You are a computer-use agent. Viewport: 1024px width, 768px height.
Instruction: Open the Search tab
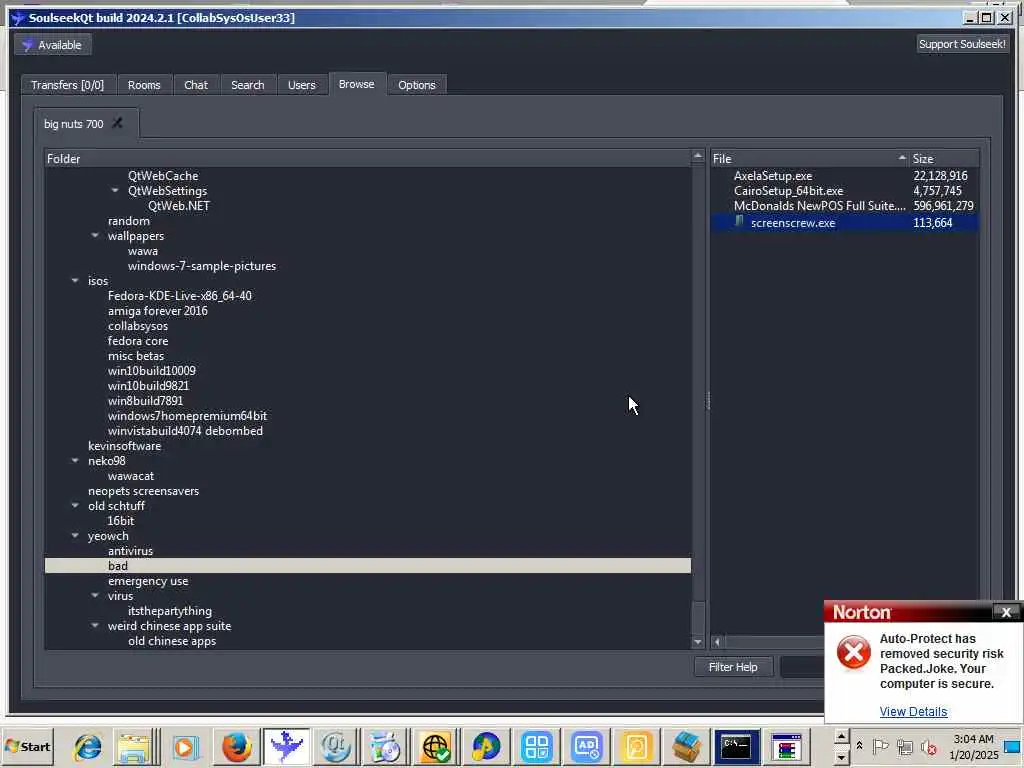[248, 85]
